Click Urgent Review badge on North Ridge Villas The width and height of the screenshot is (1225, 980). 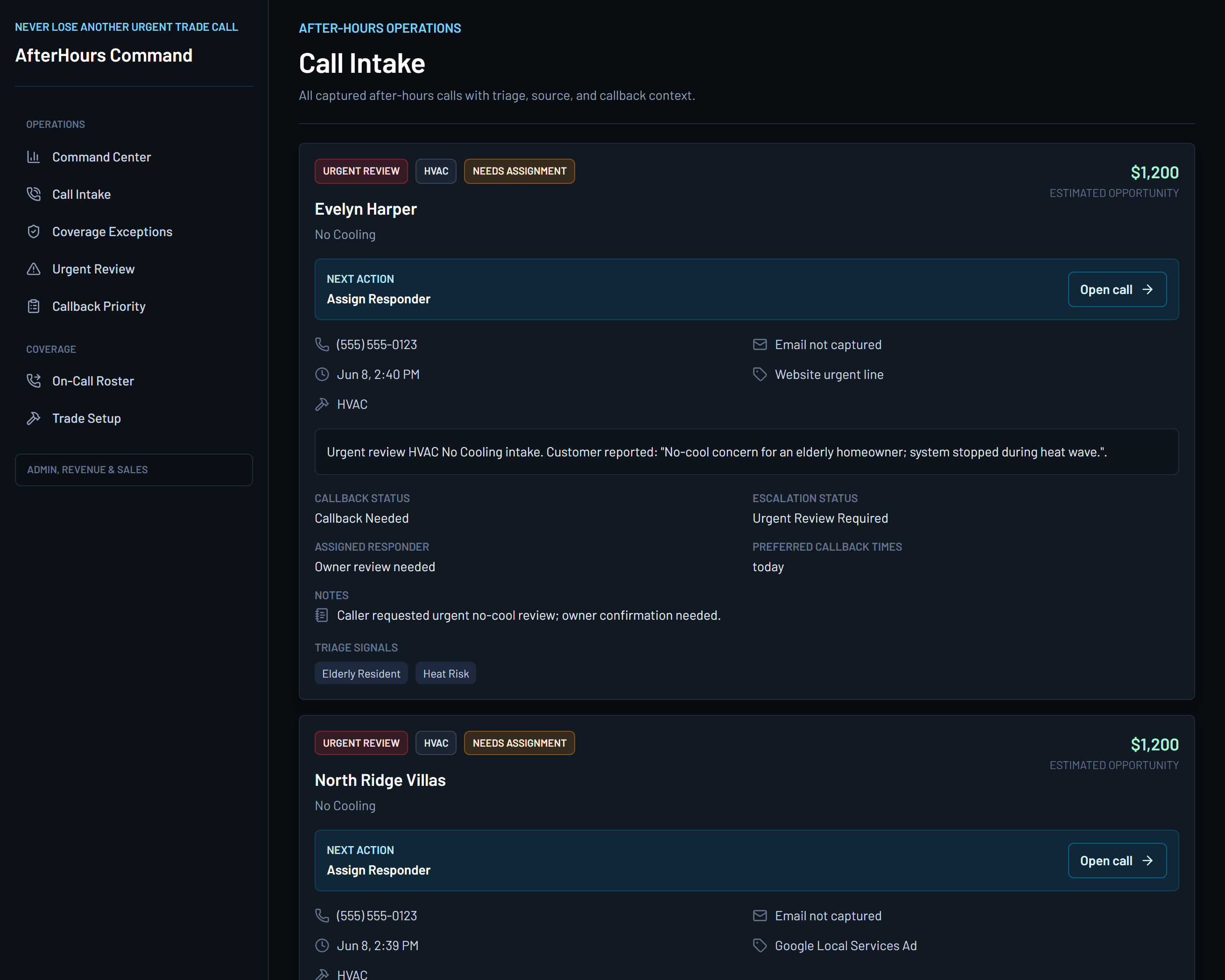pyautogui.click(x=361, y=742)
